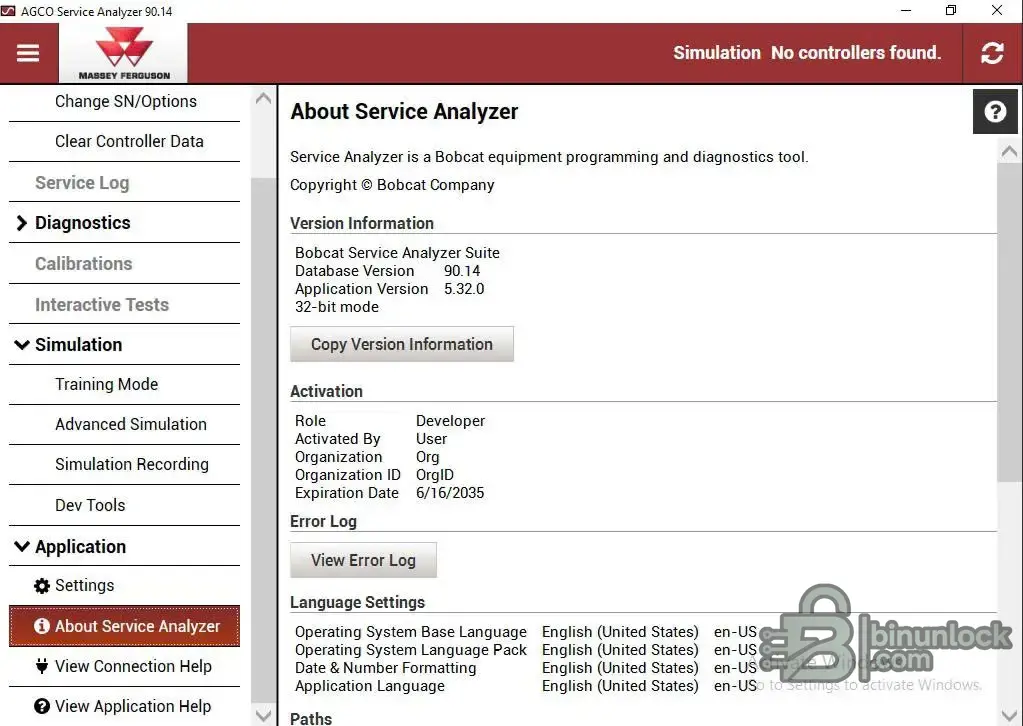The width and height of the screenshot is (1023, 726).
Task: Click the Copyright Bobcat Company line
Action: [392, 185]
